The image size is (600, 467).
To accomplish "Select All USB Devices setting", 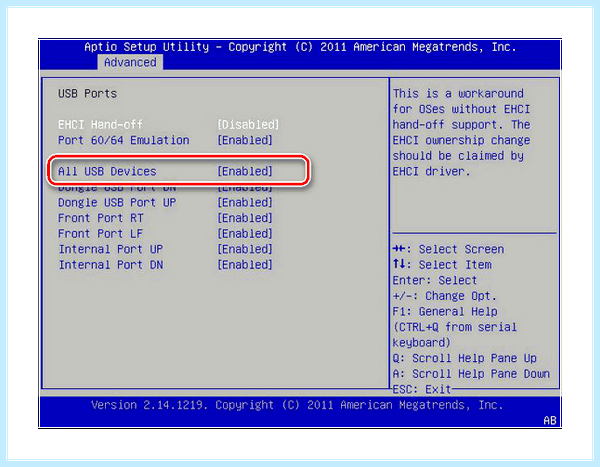I will tap(107, 171).
